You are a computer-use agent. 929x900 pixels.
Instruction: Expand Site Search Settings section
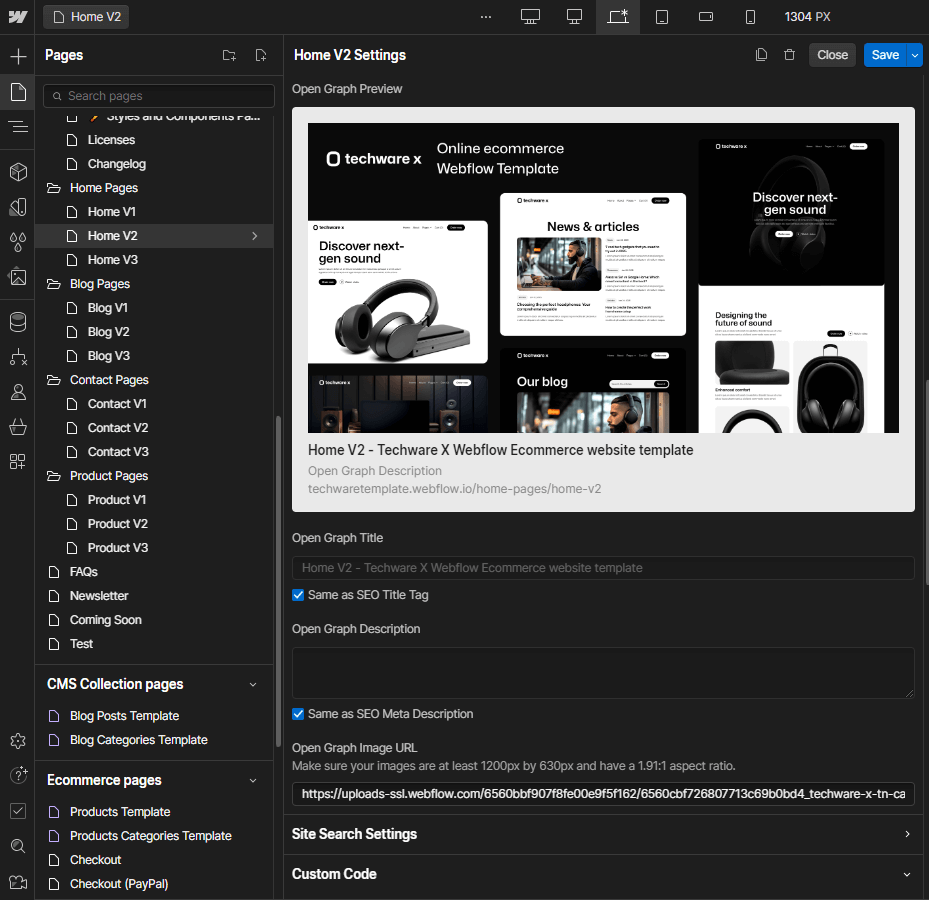(x=907, y=834)
